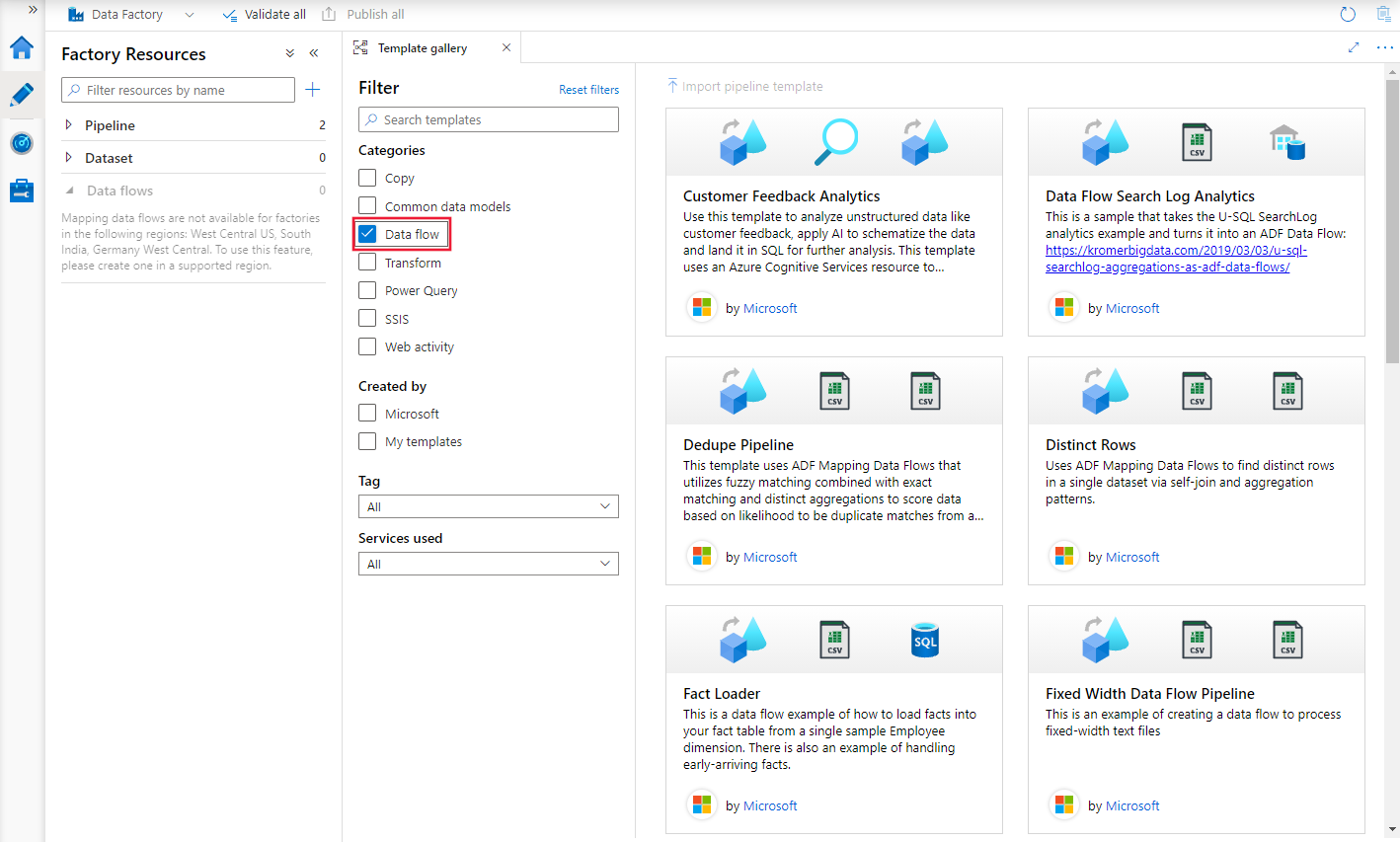The image size is (1400, 842).
Task: Select the Author pencil icon in sidebar
Action: [21, 95]
